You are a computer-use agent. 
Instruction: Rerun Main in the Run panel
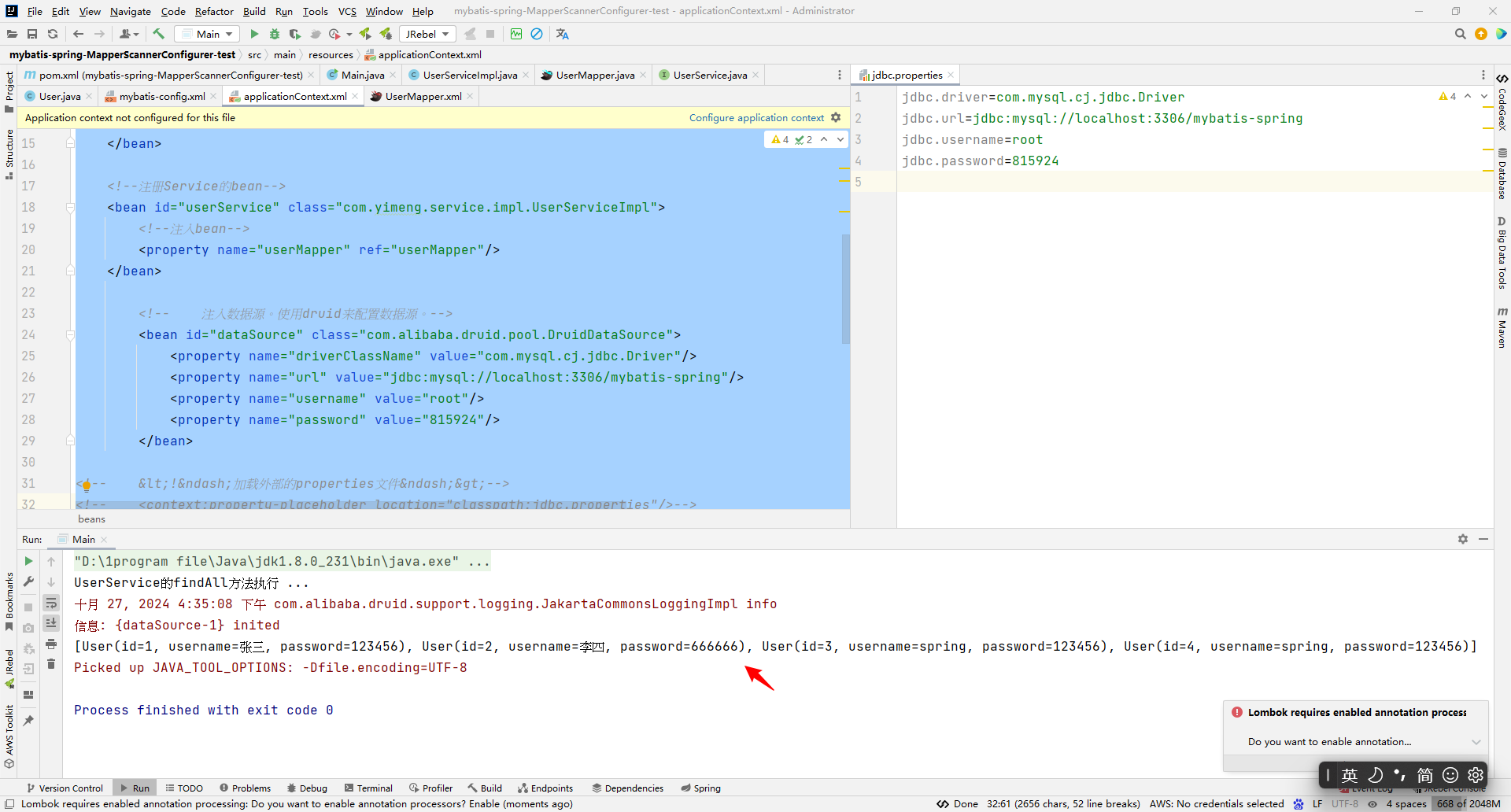[28, 561]
